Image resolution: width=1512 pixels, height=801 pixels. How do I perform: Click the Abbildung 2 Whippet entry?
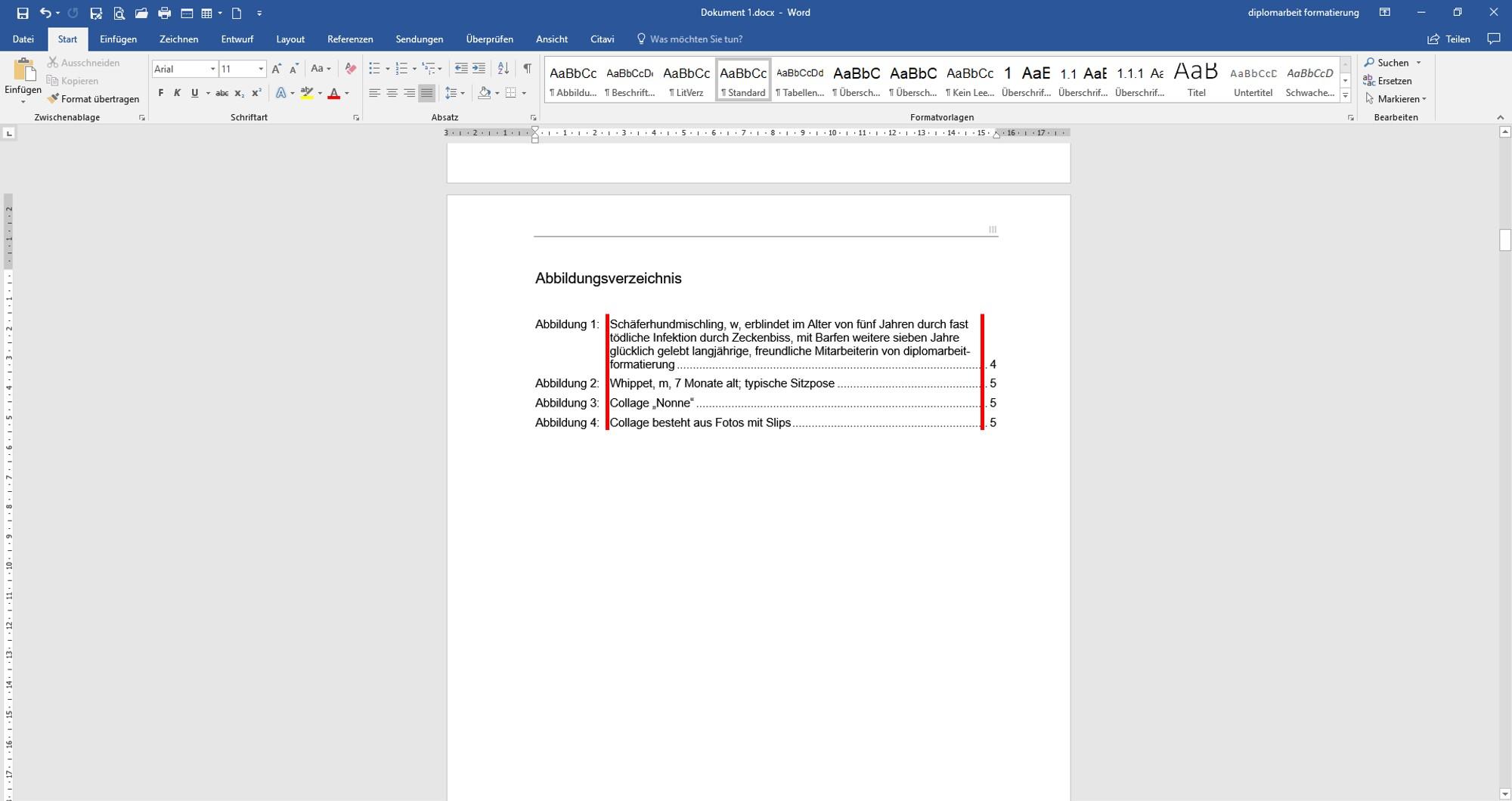(765, 383)
